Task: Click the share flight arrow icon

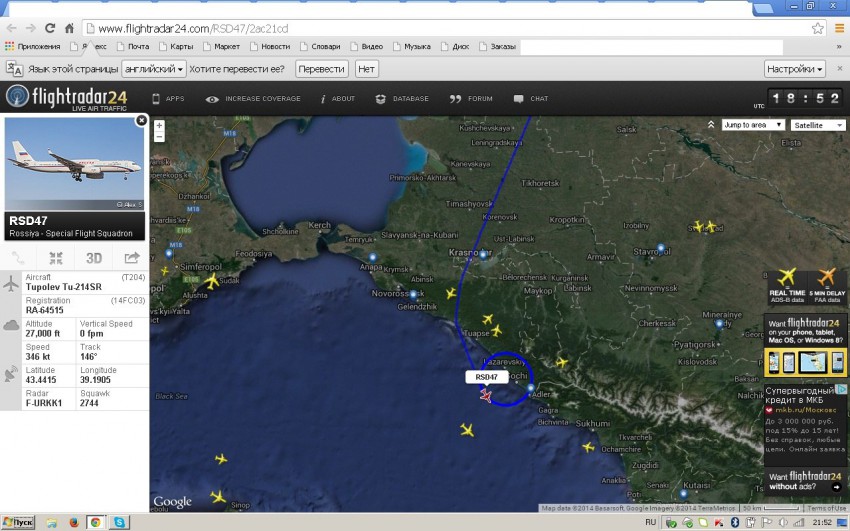Action: point(131,258)
